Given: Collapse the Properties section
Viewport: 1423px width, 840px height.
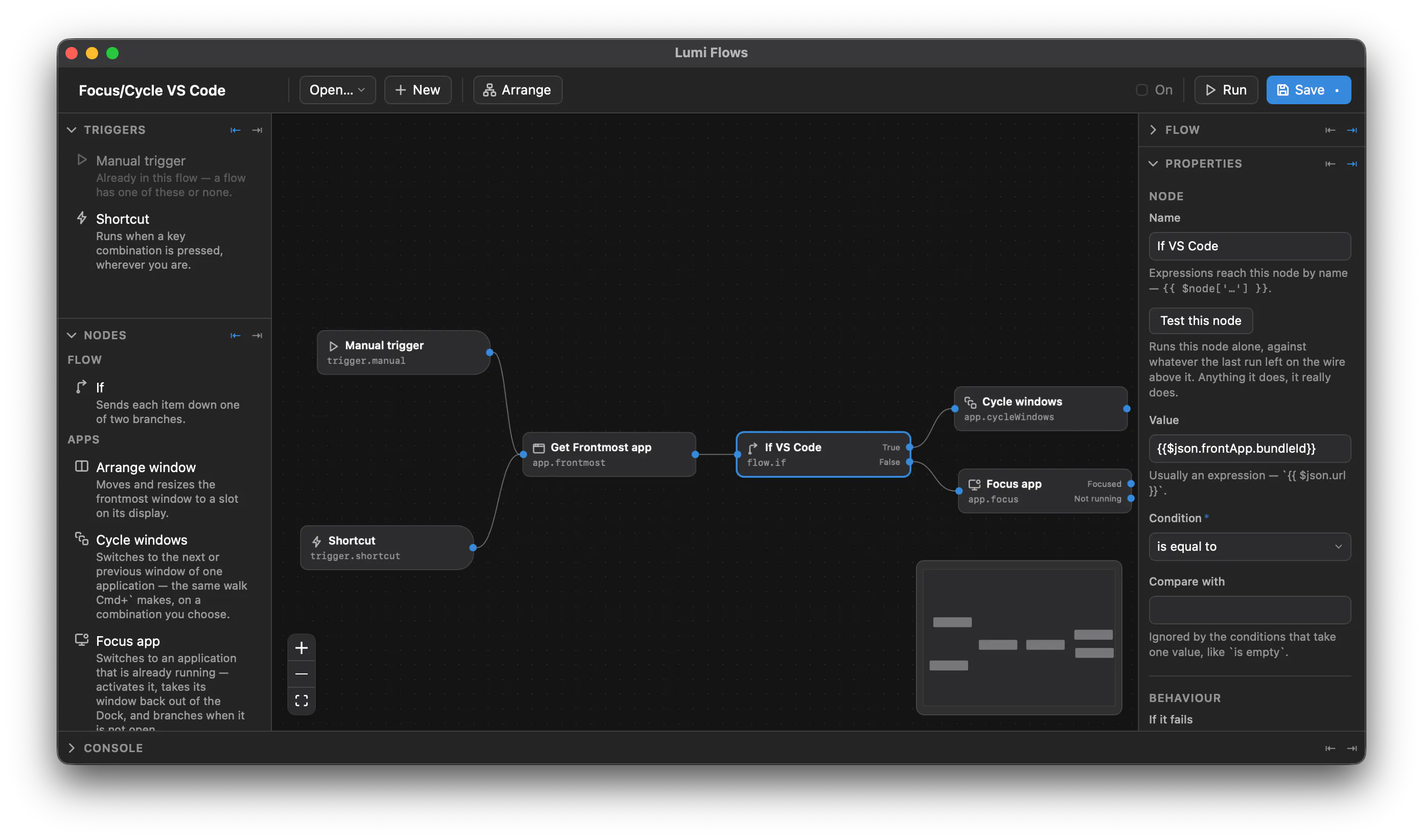Looking at the screenshot, I should click(x=1154, y=164).
